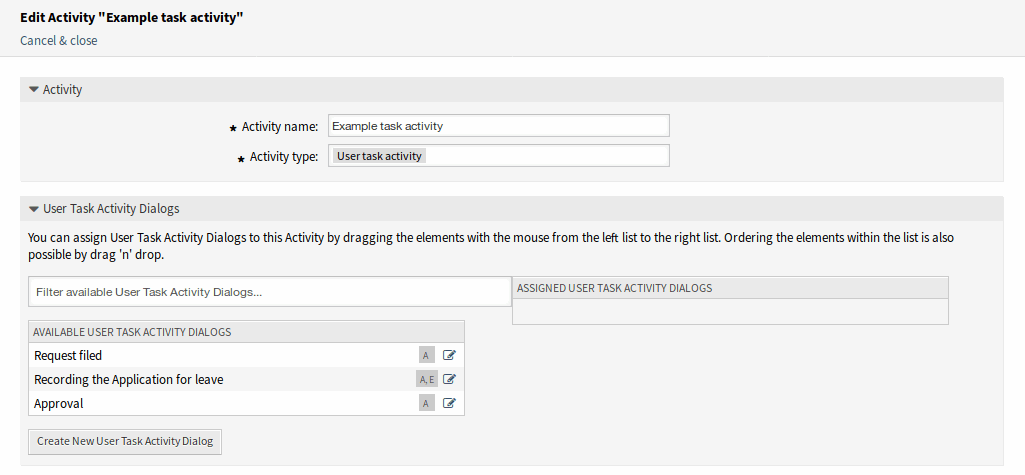Click the Activity type label

tap(284, 157)
